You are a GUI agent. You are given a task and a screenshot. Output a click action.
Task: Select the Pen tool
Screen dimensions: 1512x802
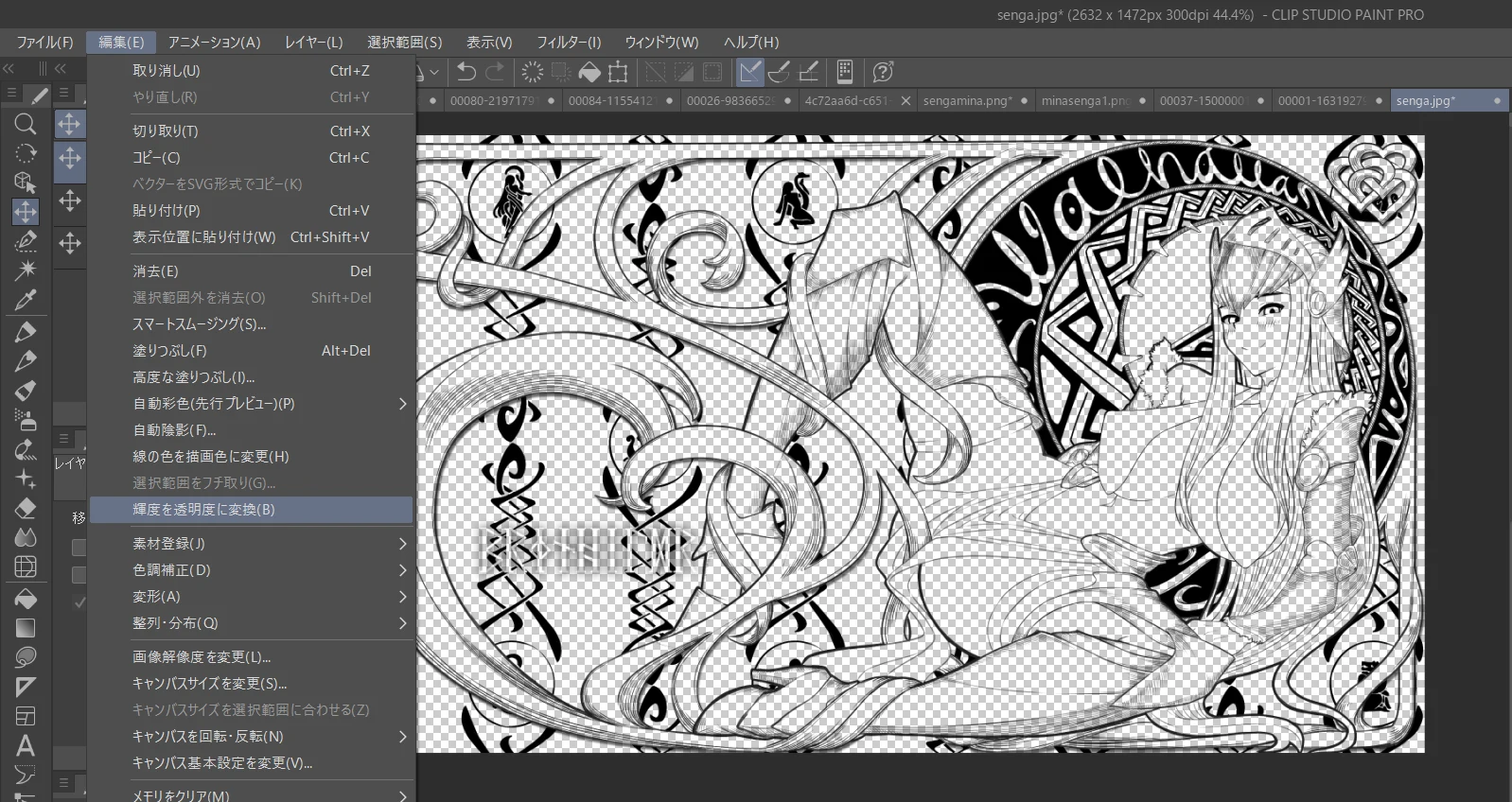[26, 331]
